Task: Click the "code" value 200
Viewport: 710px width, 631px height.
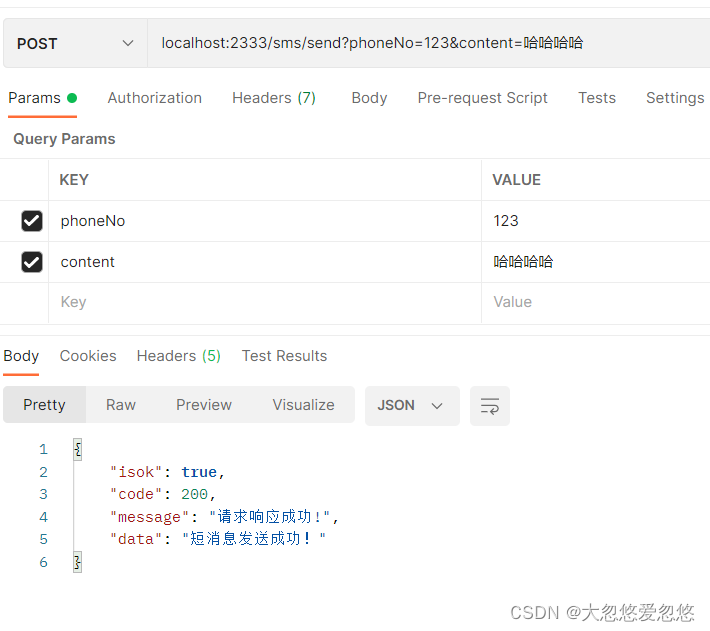Action: (194, 494)
